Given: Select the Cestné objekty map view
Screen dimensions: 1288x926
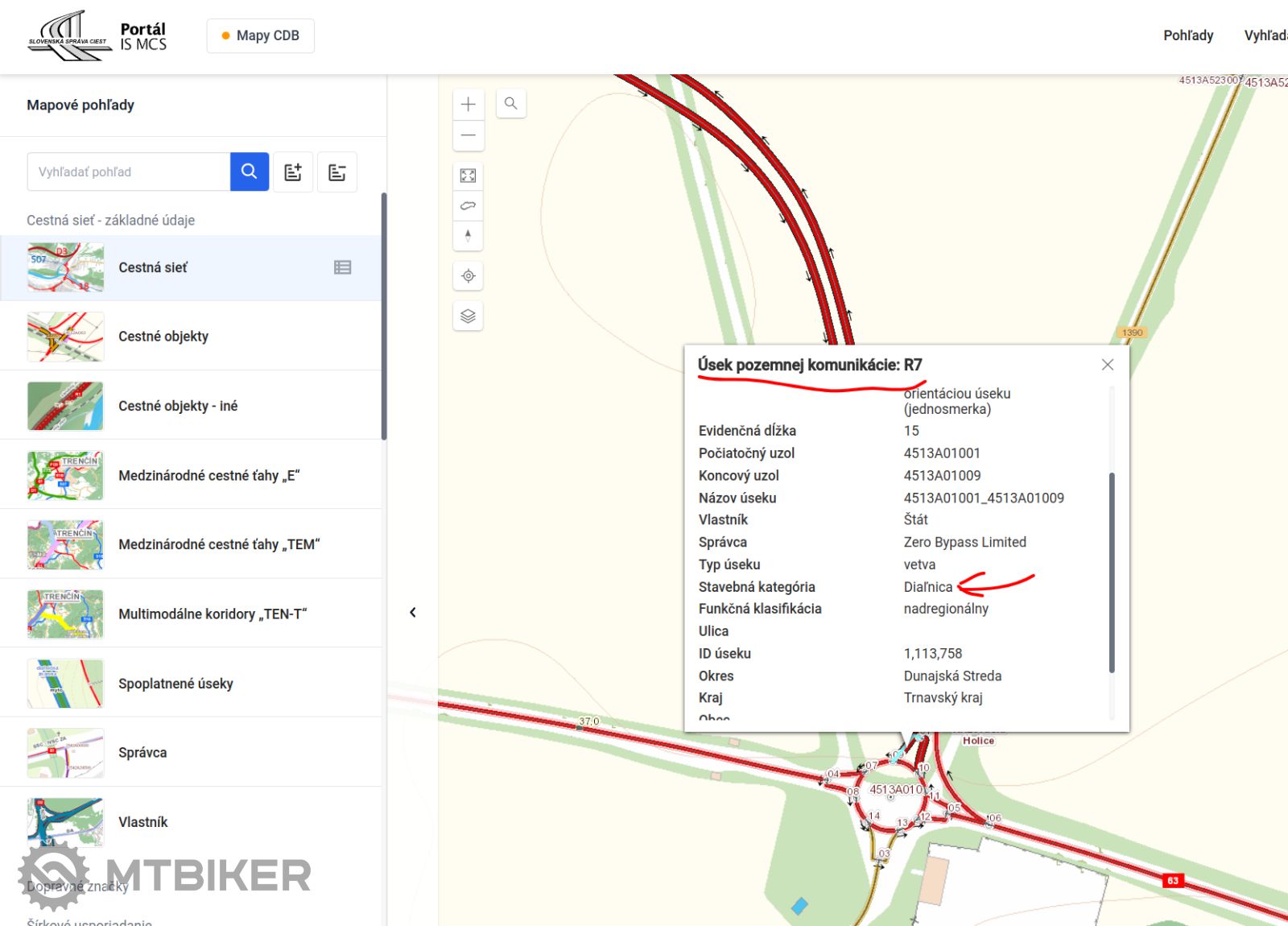Looking at the screenshot, I should 163,337.
